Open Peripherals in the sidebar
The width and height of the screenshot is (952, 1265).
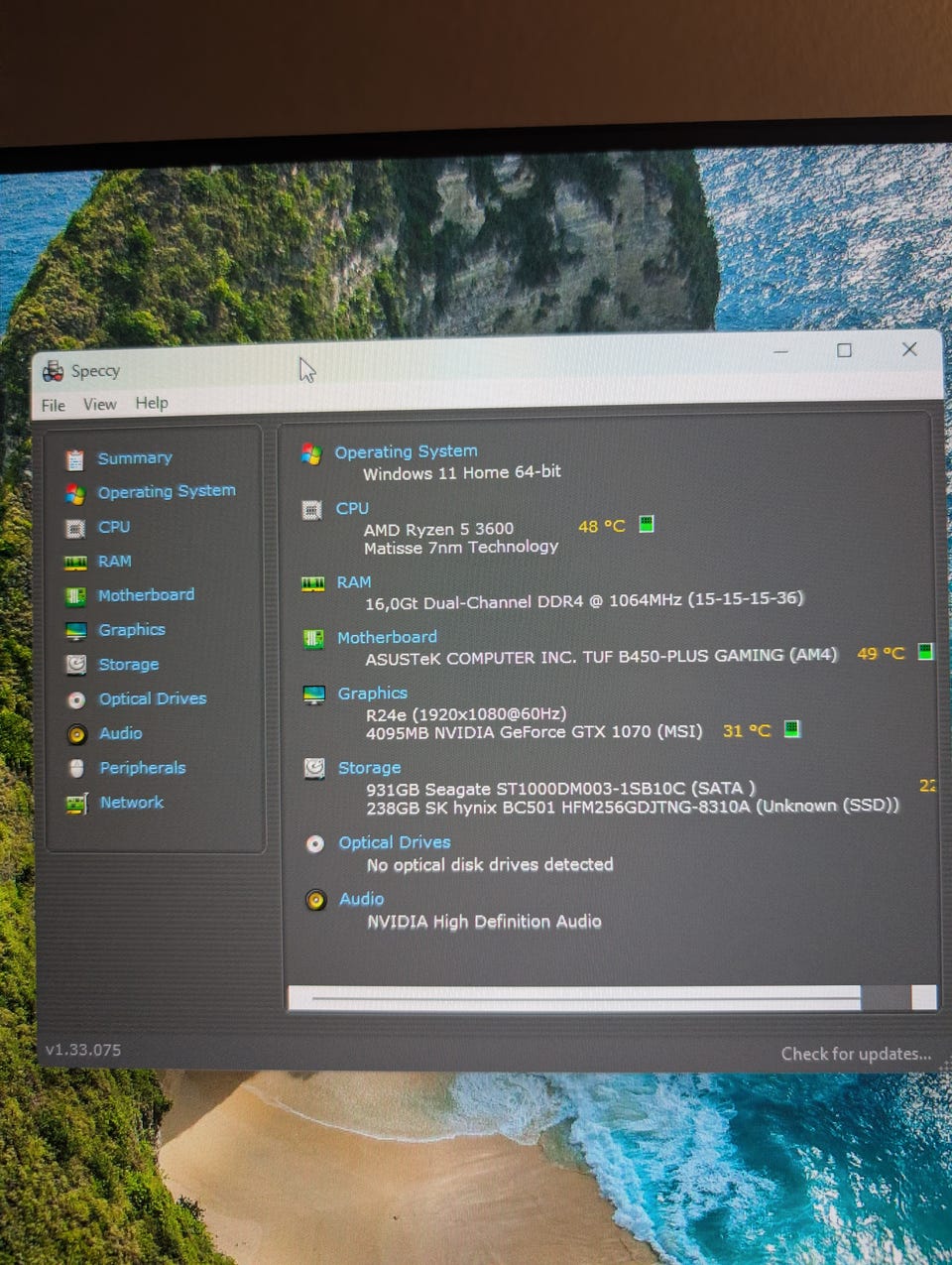point(143,768)
